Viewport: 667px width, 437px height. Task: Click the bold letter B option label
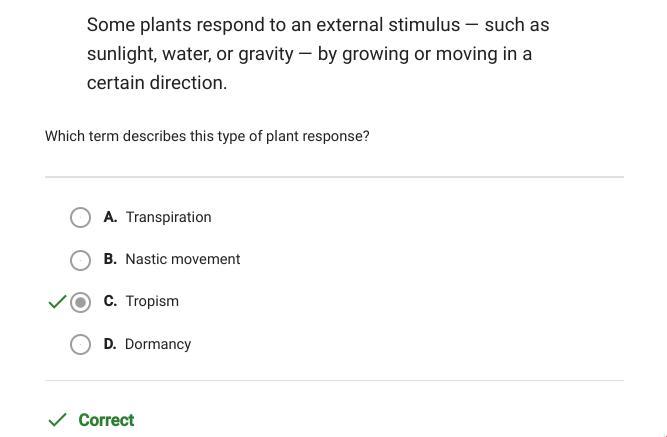coord(110,259)
